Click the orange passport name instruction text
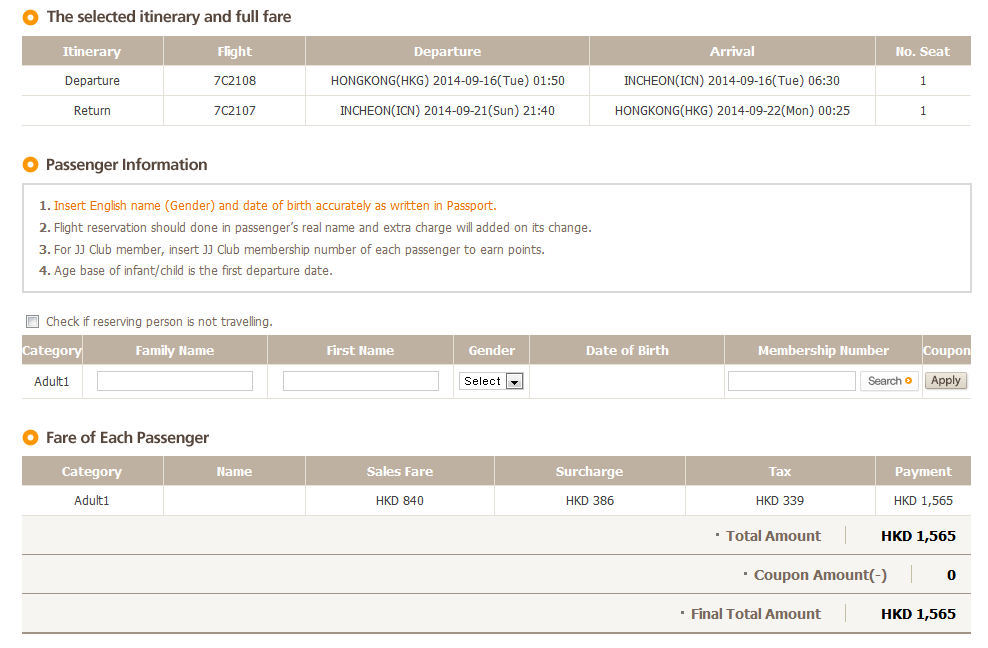 274,206
